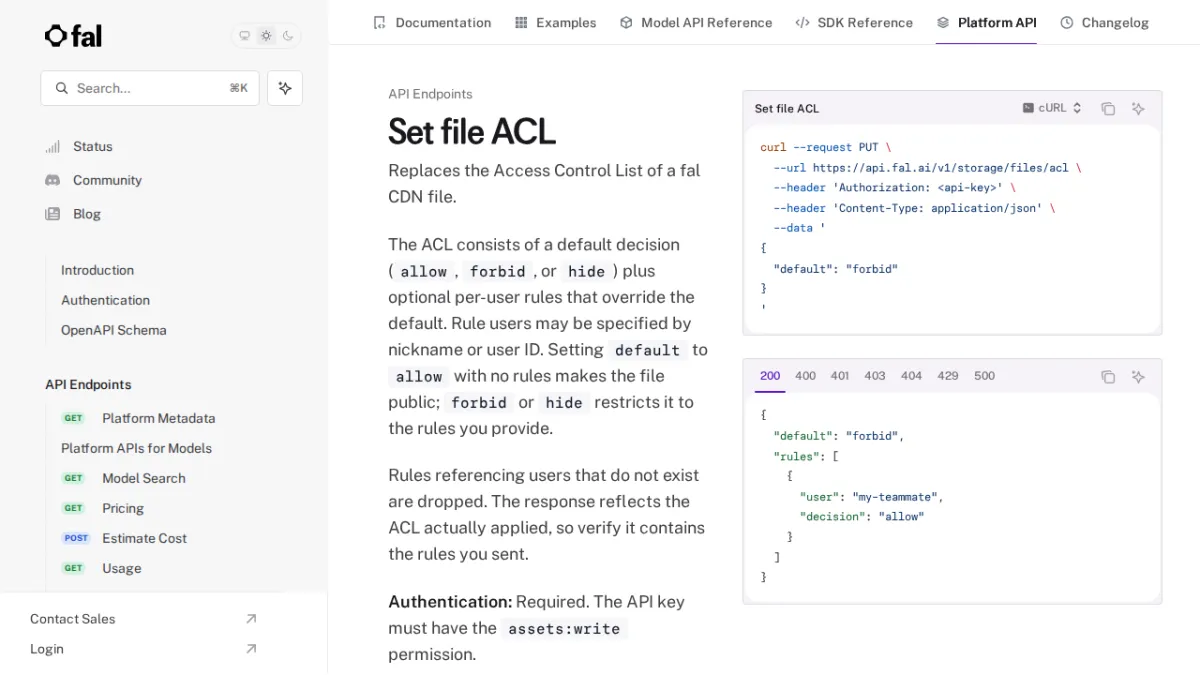The height and width of the screenshot is (675, 1200).
Task: Select system theme monitor icon
Action: pos(245,36)
